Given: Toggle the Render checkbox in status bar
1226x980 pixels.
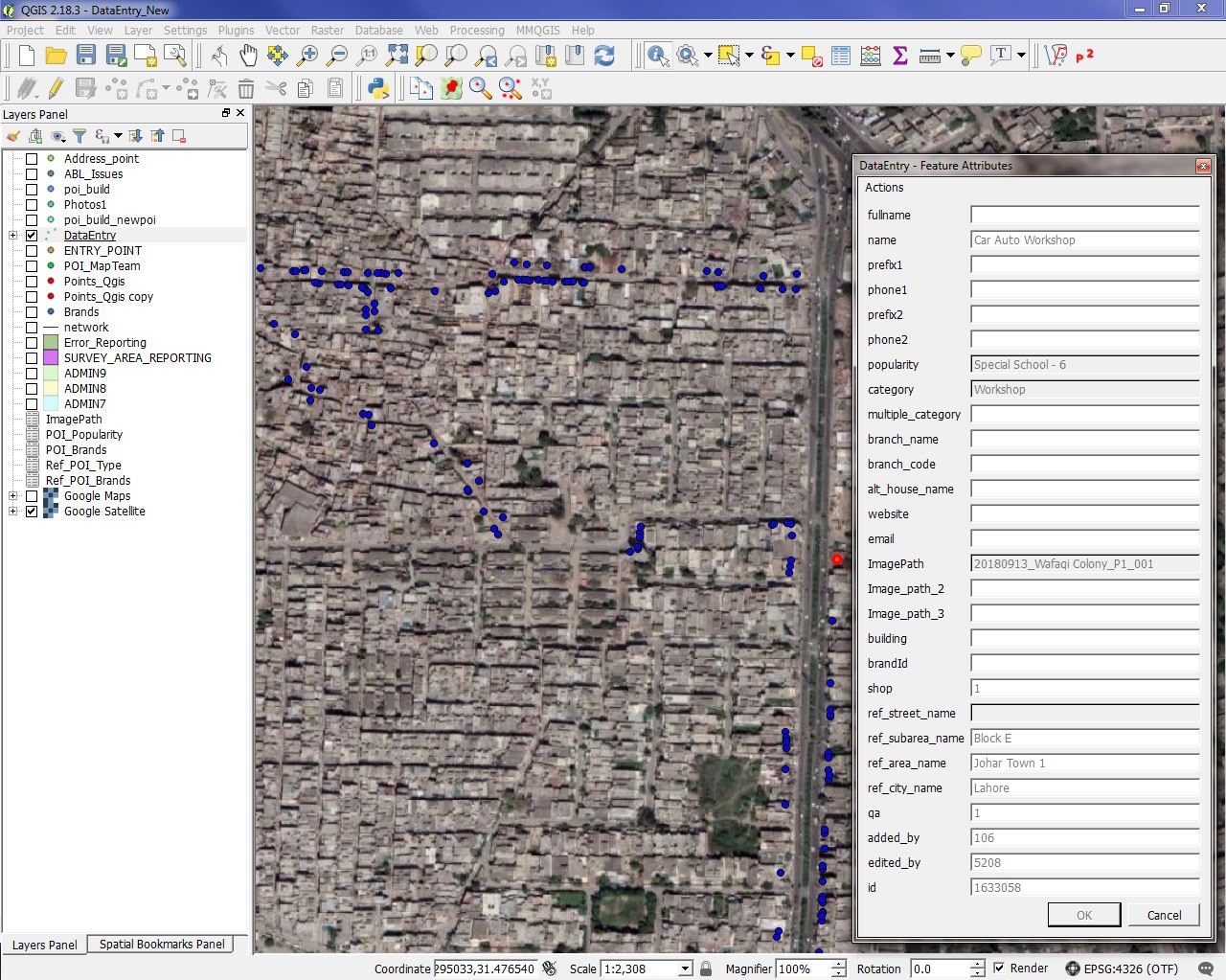Looking at the screenshot, I should 999,969.
